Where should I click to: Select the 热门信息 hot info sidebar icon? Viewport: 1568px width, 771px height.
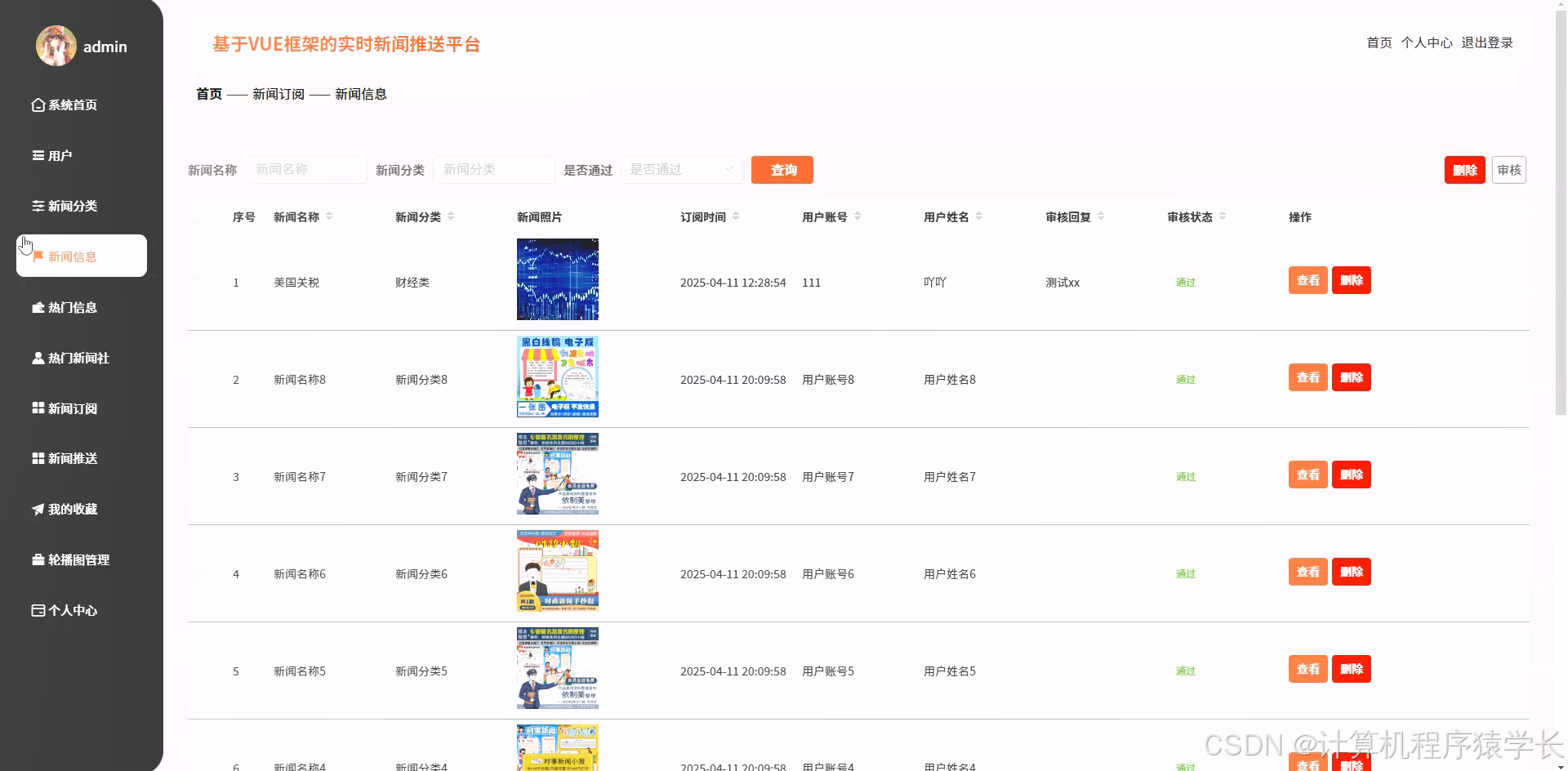[37, 308]
